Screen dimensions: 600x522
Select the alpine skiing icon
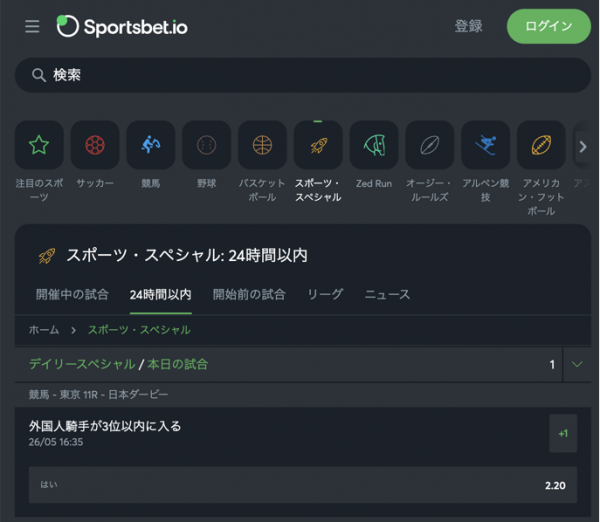[x=486, y=145]
